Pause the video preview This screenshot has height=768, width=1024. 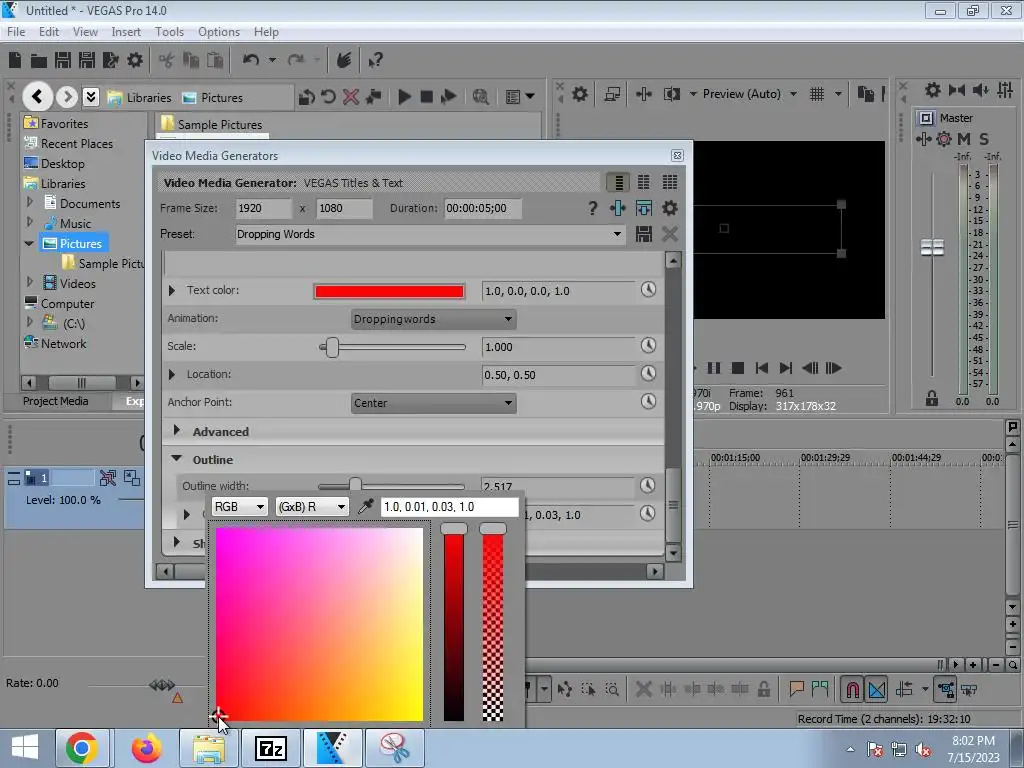(714, 368)
